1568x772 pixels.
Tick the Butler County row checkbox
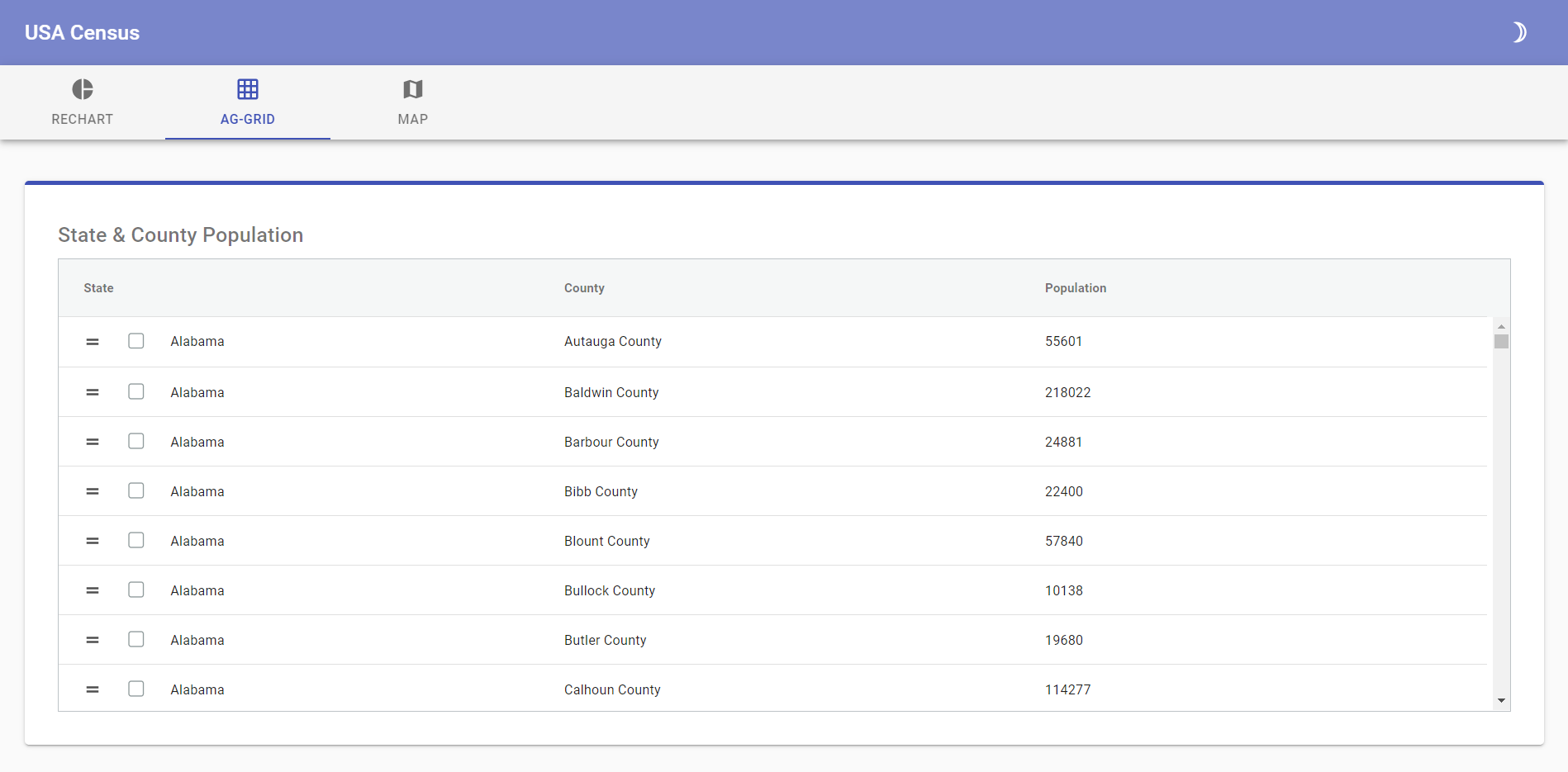136,639
